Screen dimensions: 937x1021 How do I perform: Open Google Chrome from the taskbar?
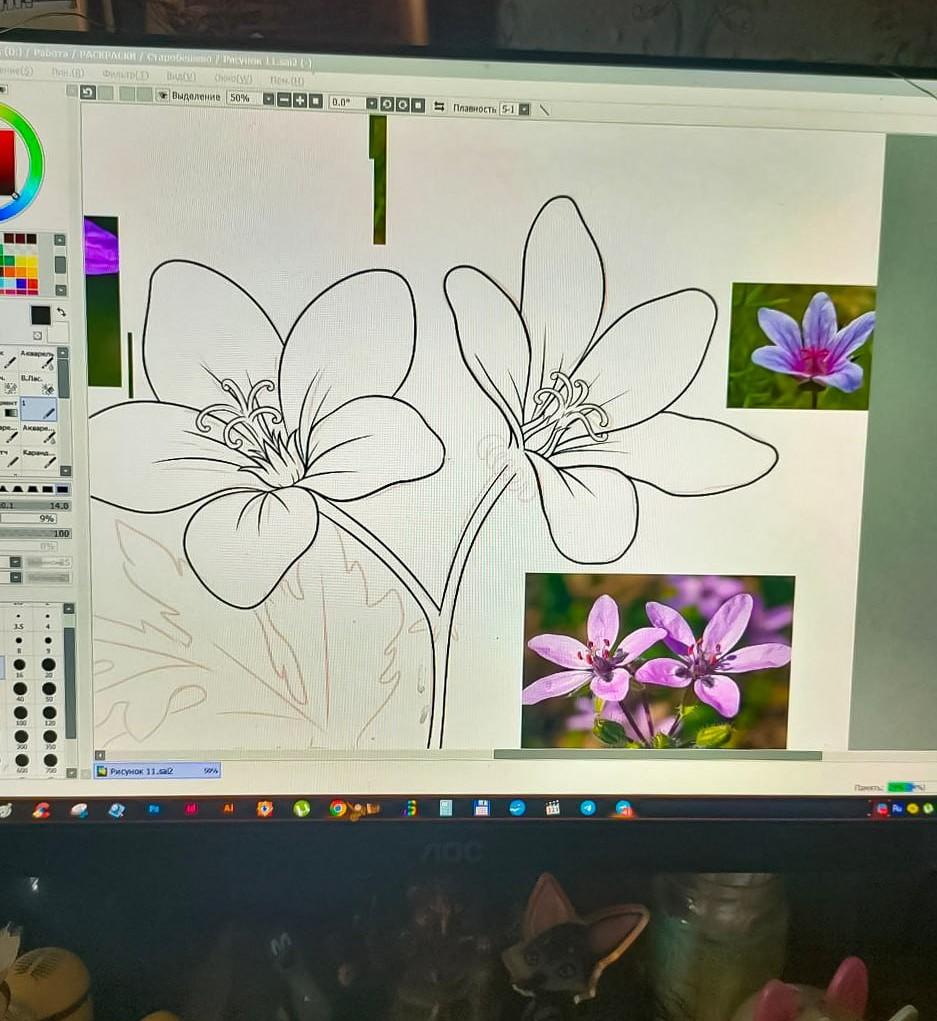(x=338, y=808)
